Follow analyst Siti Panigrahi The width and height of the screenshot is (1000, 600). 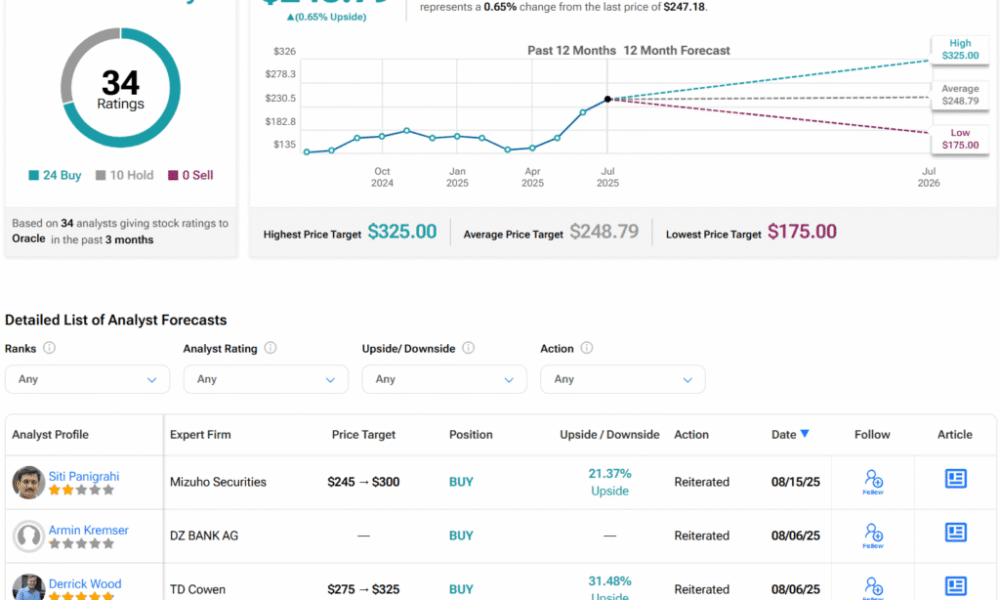tap(873, 481)
